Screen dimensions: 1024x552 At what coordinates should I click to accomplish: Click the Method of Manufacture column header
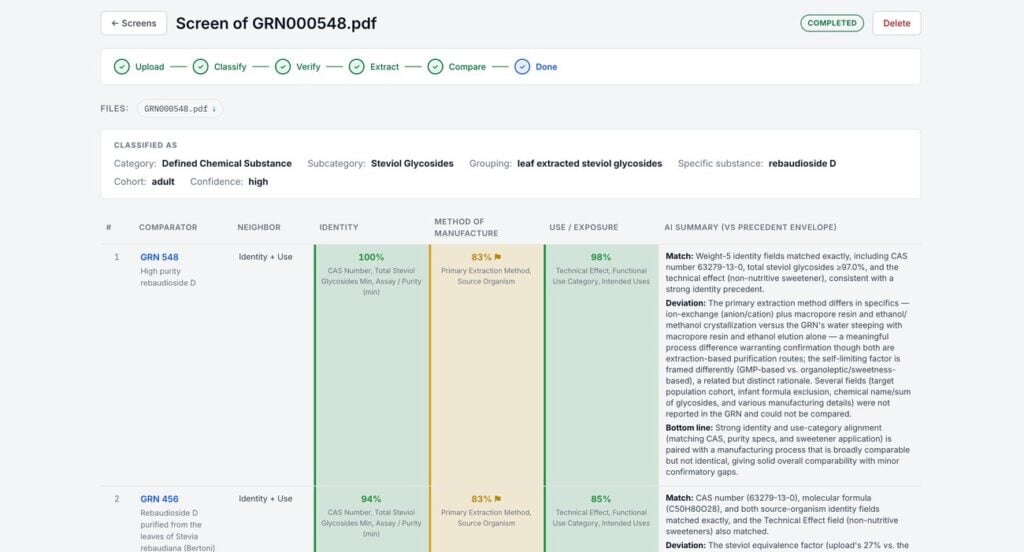466,227
